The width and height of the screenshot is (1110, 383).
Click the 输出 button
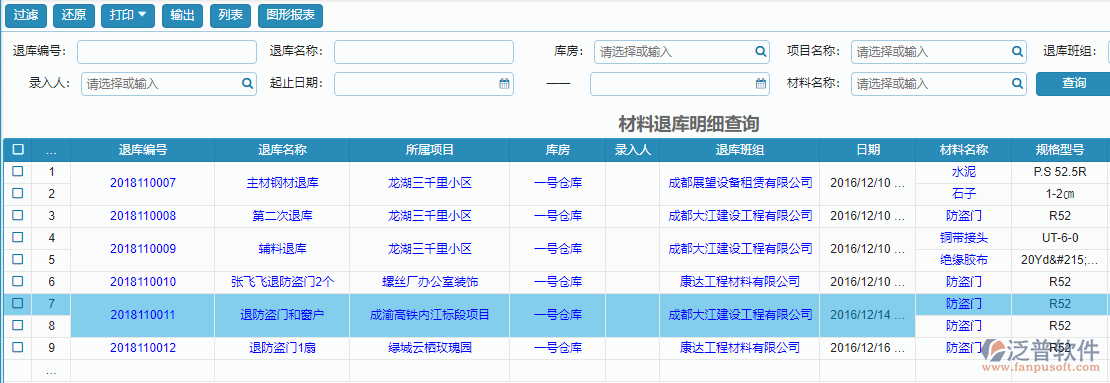(183, 15)
